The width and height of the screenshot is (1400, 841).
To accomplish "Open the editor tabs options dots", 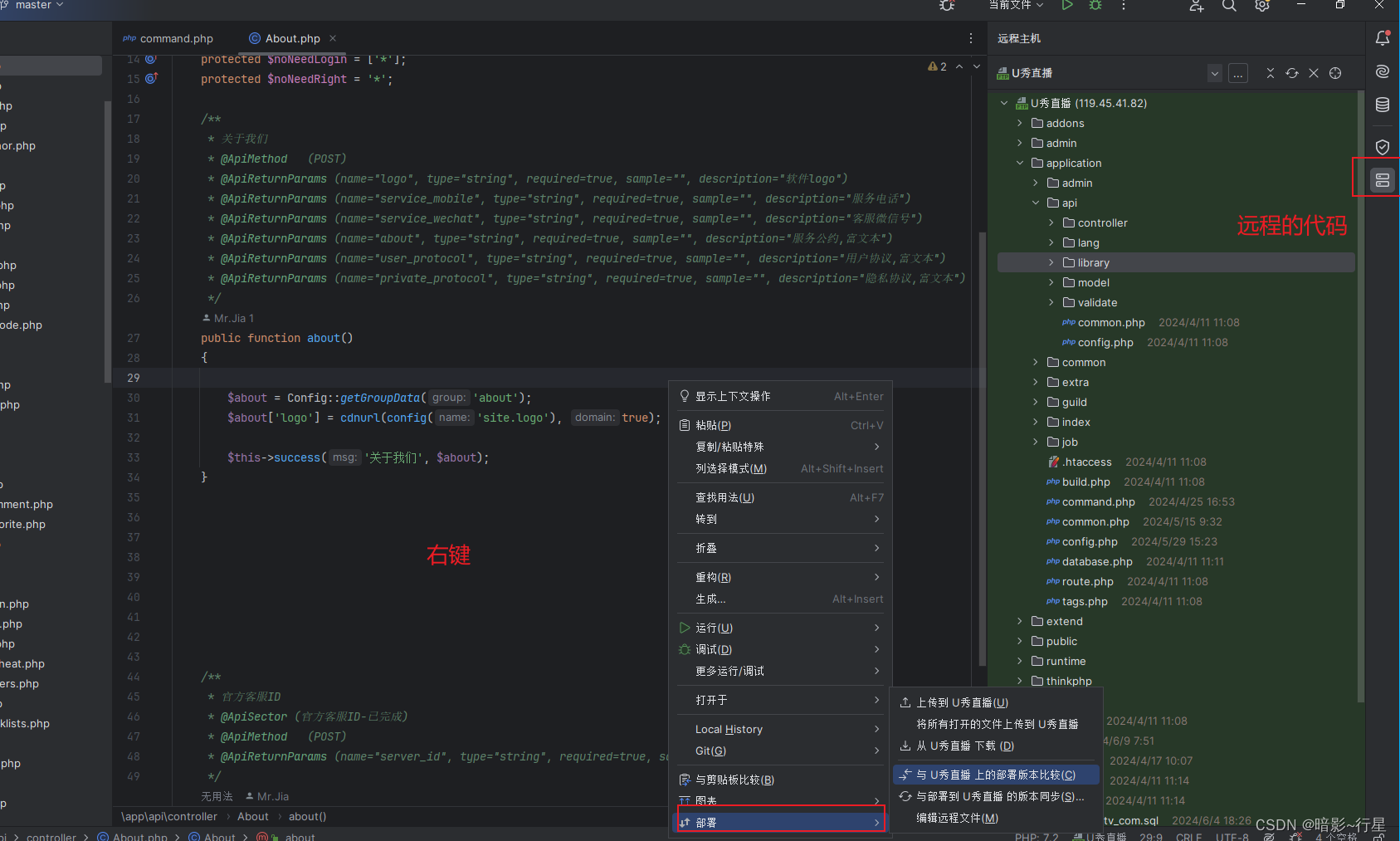I will click(x=971, y=38).
